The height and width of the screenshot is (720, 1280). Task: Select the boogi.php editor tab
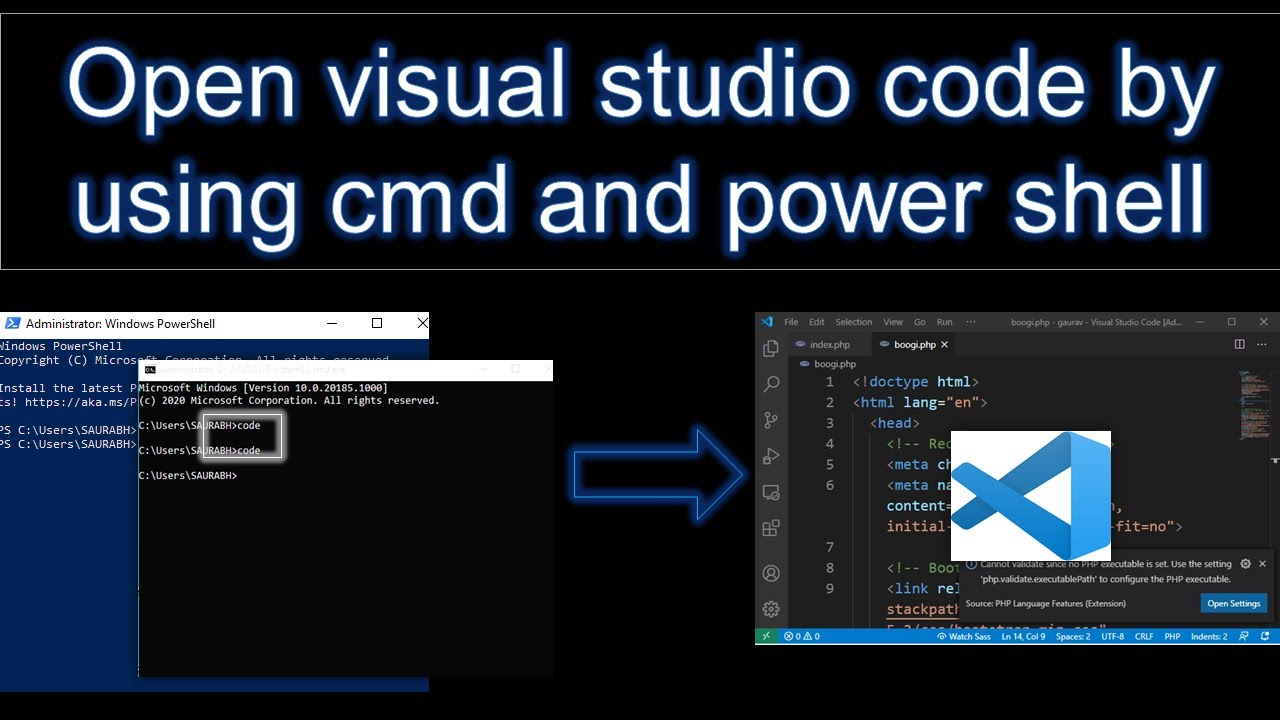point(915,344)
